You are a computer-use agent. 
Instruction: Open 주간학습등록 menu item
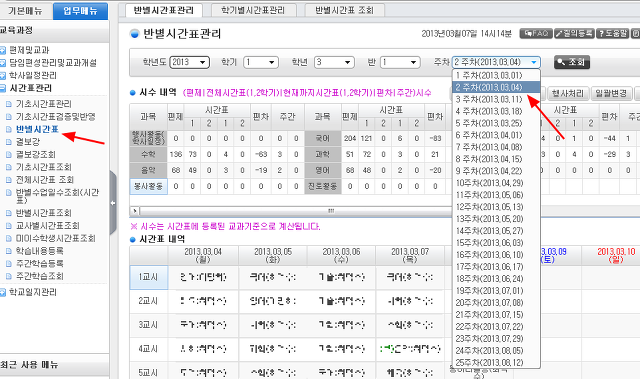coord(40,264)
